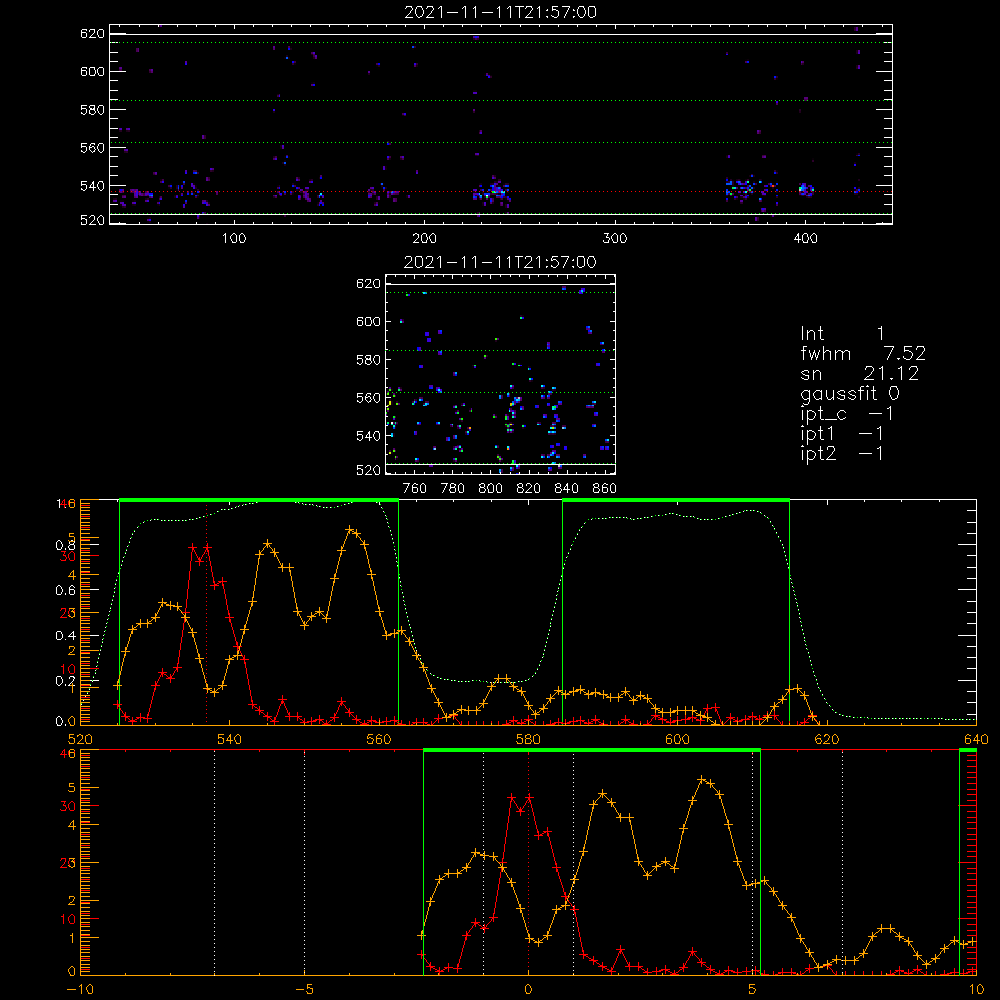Click the 'Int 1' readout
The height and width of the screenshot is (1000, 1000).
(842, 334)
